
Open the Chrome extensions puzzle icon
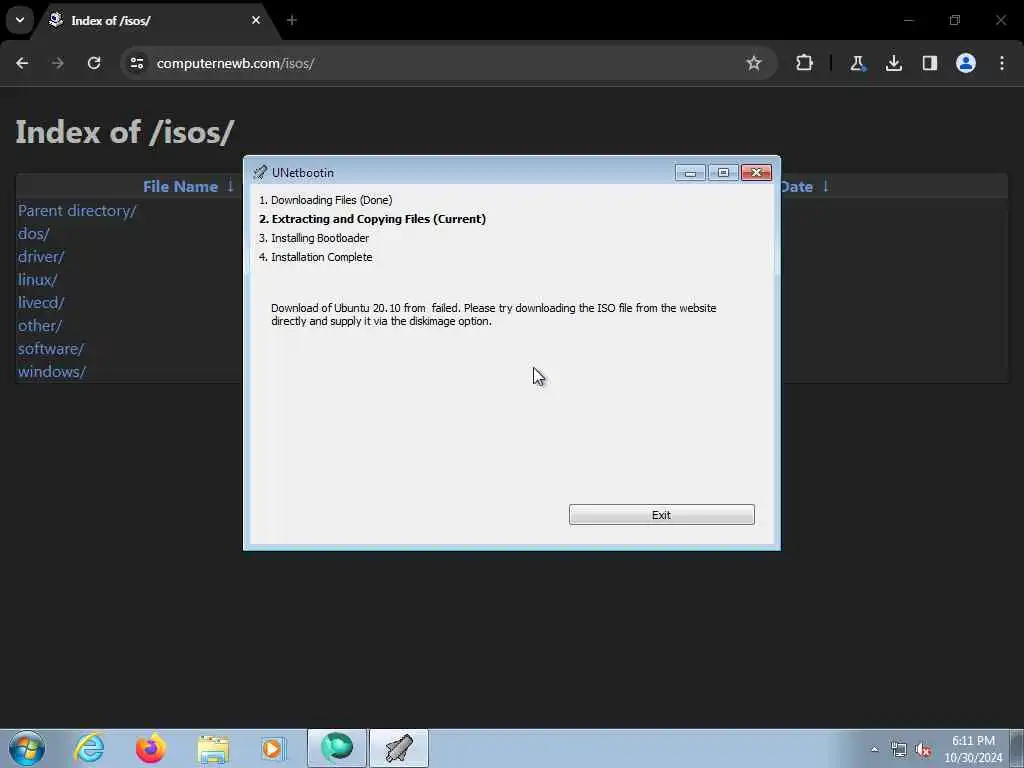tap(805, 63)
